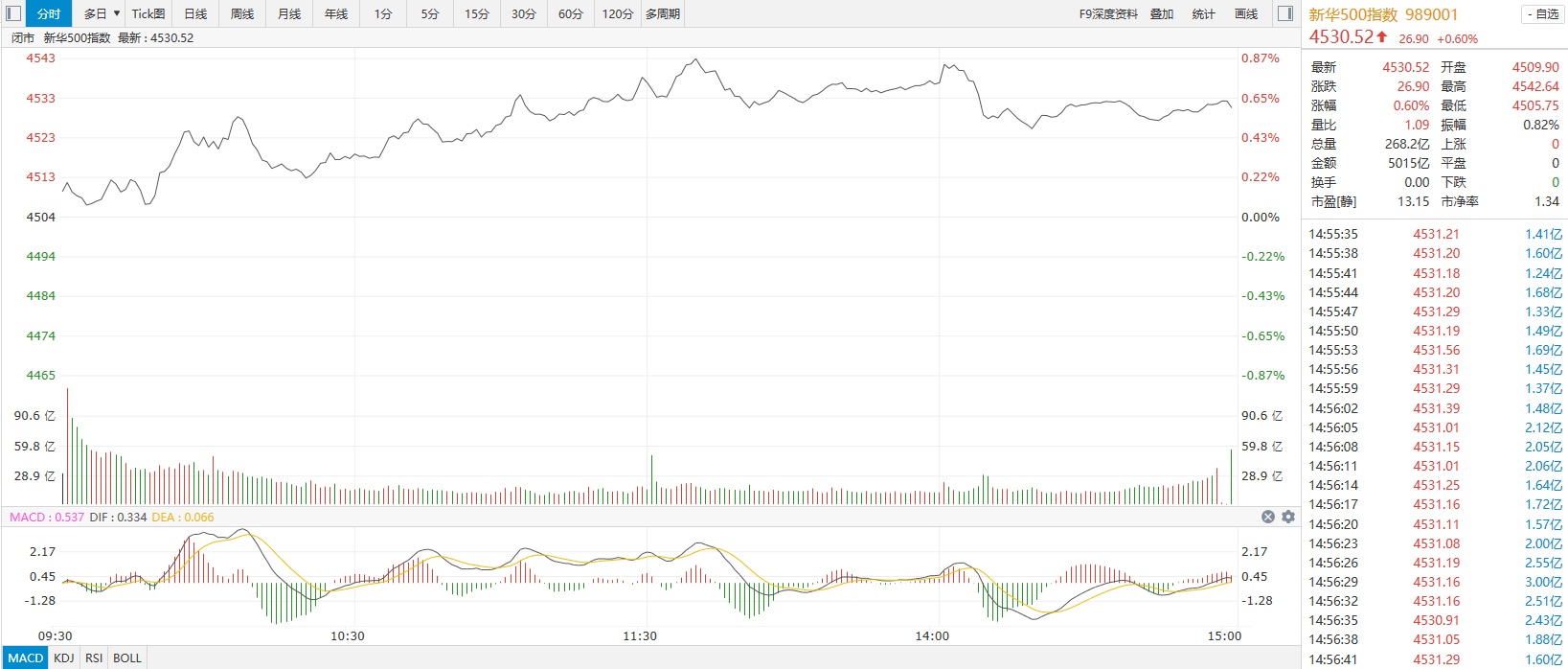Select BOLL indicator tab
The height and width of the screenshot is (669, 1568).
127,657
